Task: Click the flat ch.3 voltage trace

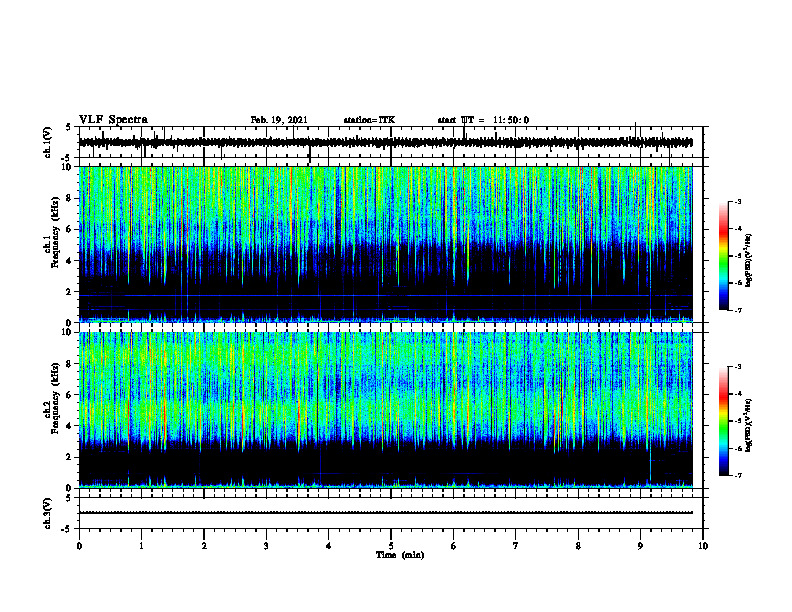Action: [386, 513]
